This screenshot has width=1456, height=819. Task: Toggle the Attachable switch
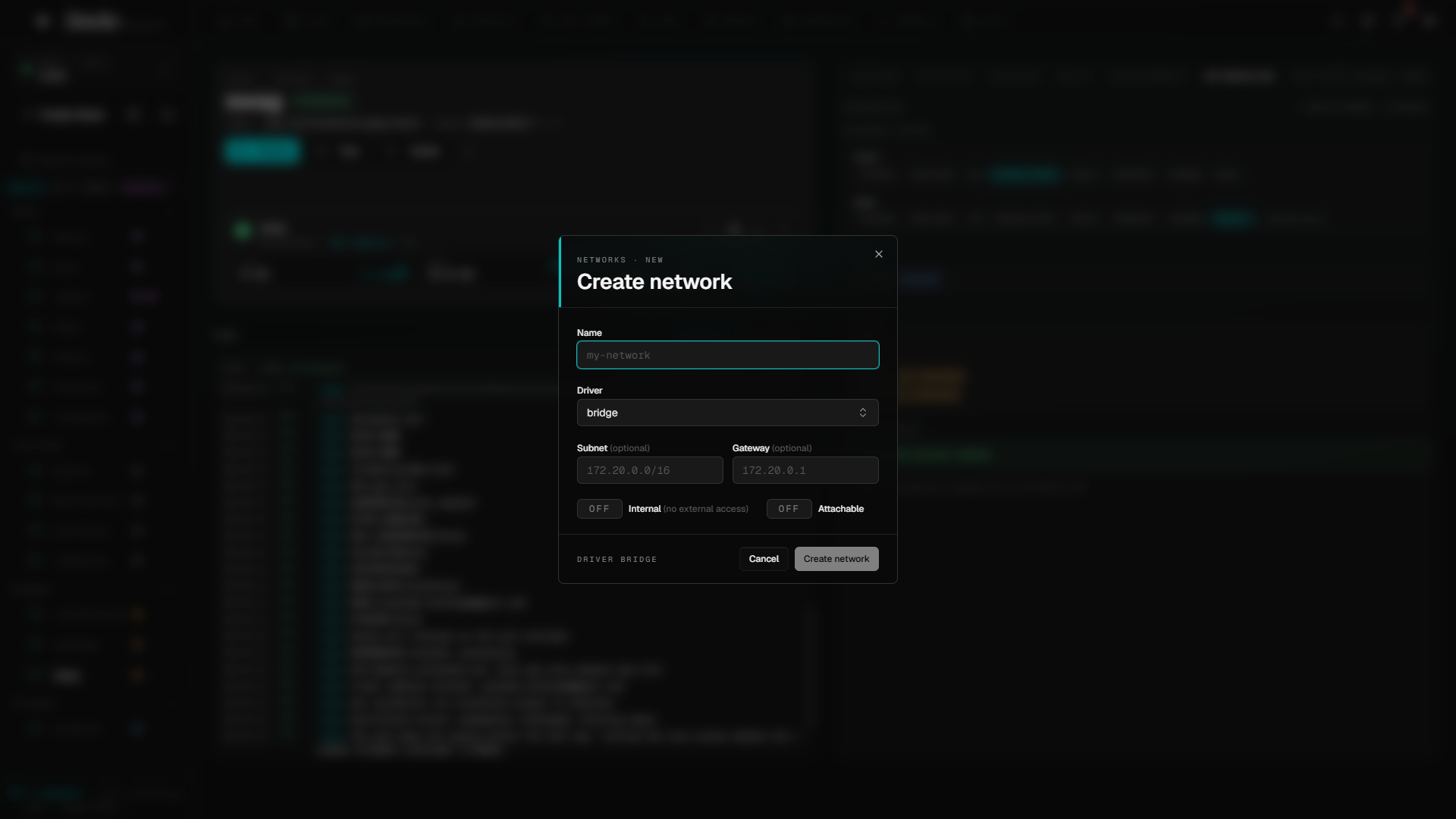coord(789,509)
